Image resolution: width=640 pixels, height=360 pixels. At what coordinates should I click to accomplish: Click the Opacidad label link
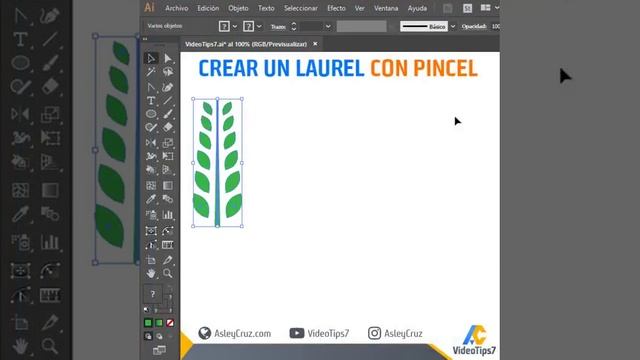click(474, 27)
